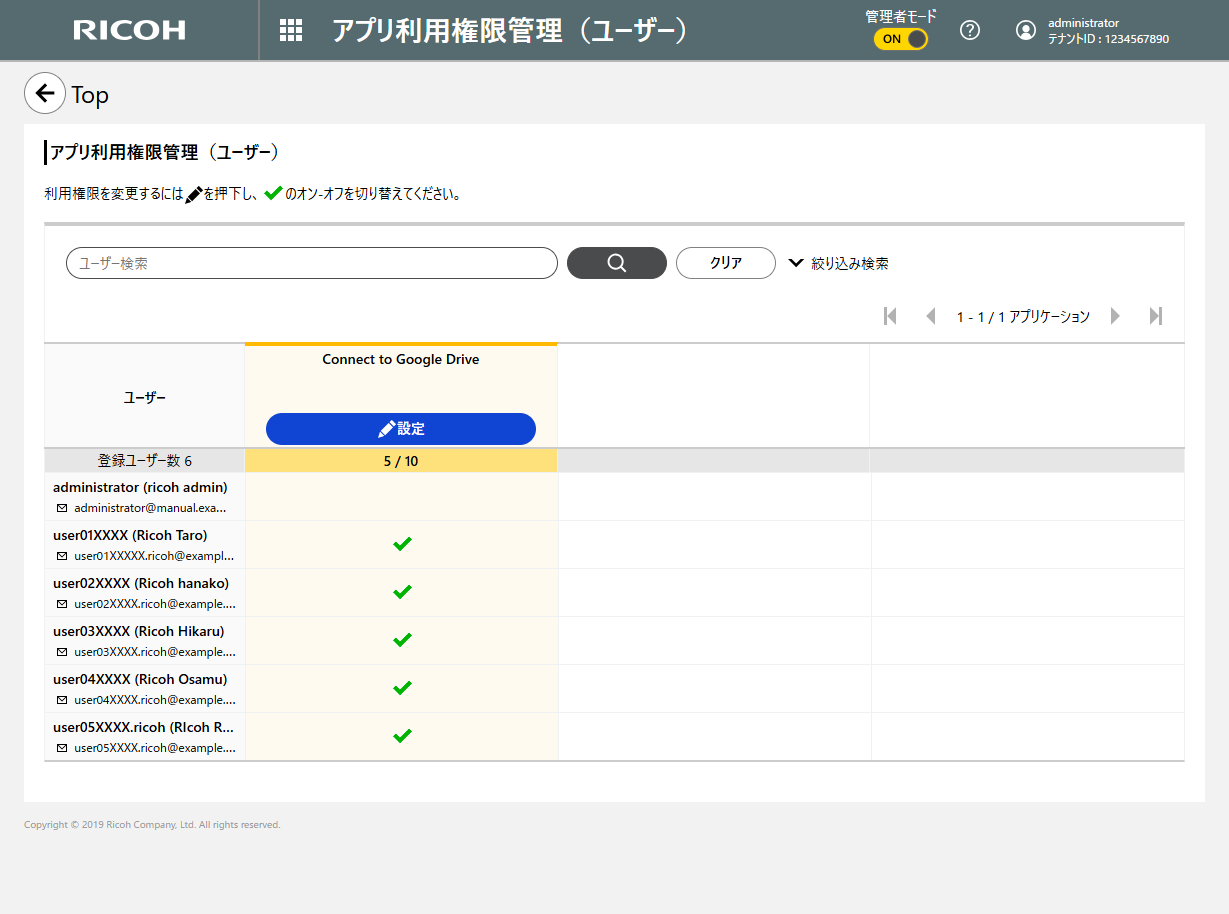Open the administrator account profile icon
This screenshot has width=1229, height=914.
point(1025,30)
